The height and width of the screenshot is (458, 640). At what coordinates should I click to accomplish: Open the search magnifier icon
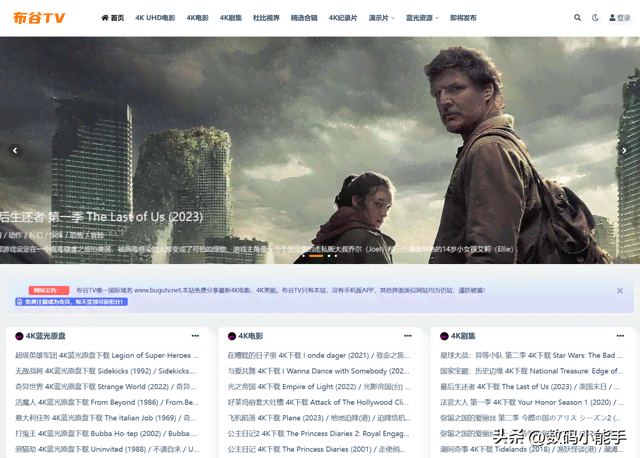pos(577,18)
